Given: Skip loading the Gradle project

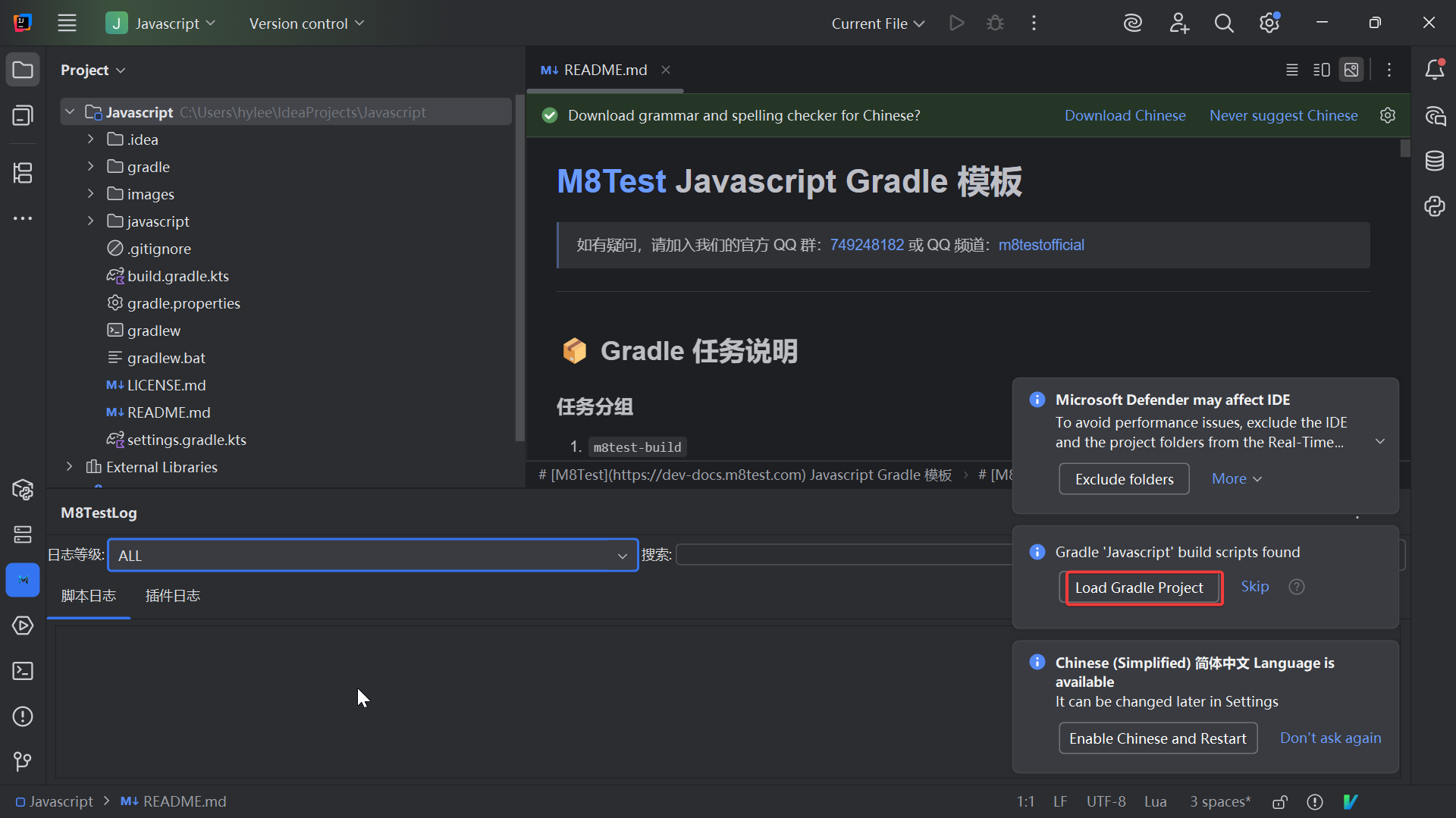Looking at the screenshot, I should (1255, 587).
